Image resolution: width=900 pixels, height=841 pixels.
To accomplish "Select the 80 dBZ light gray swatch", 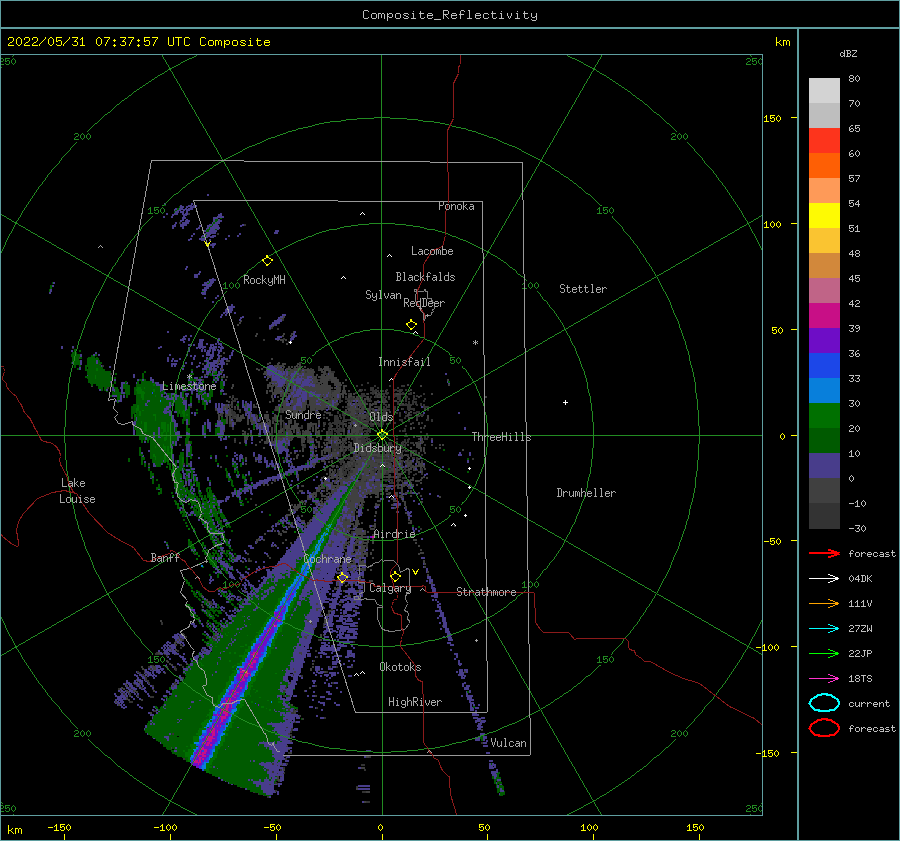I will (x=824, y=90).
